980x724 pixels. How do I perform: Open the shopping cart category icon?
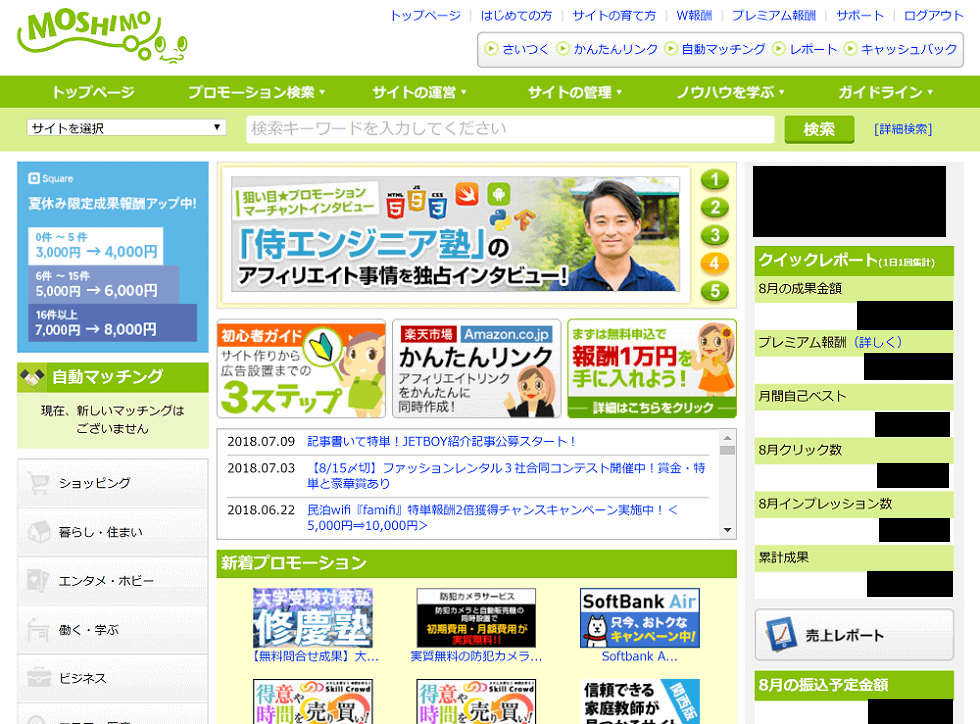click(x=38, y=483)
